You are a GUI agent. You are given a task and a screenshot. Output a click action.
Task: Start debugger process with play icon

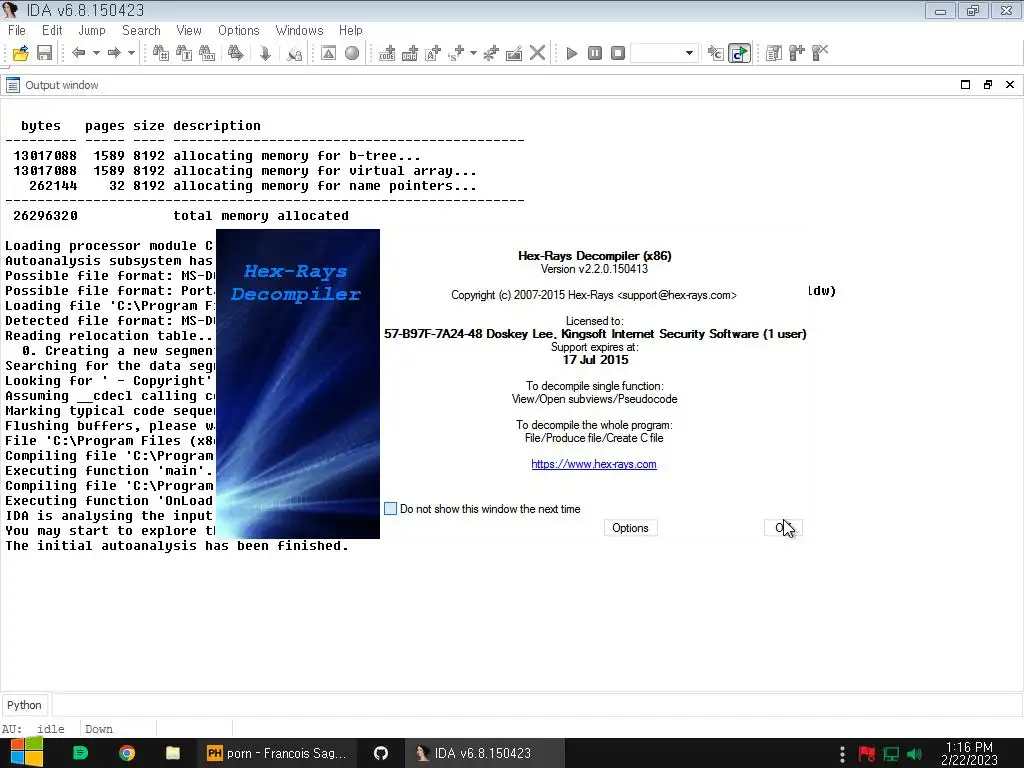tap(572, 53)
